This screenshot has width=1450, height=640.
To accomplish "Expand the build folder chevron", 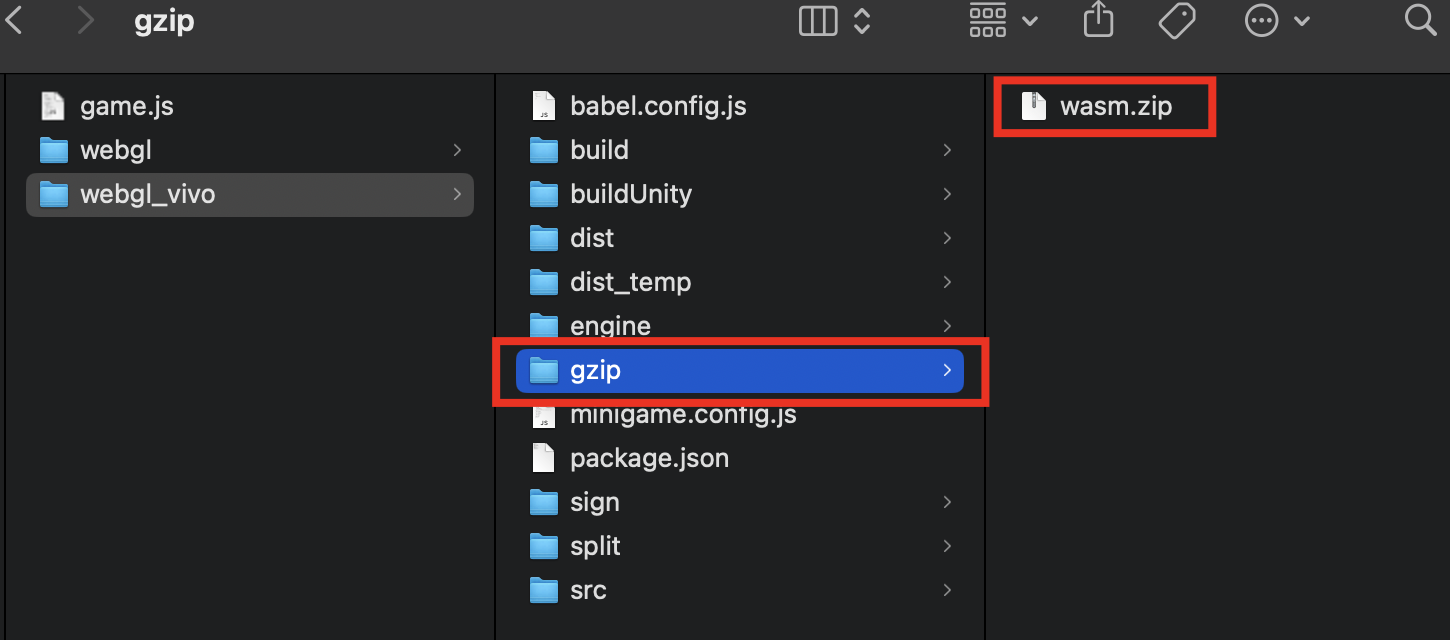I will click(x=946, y=150).
